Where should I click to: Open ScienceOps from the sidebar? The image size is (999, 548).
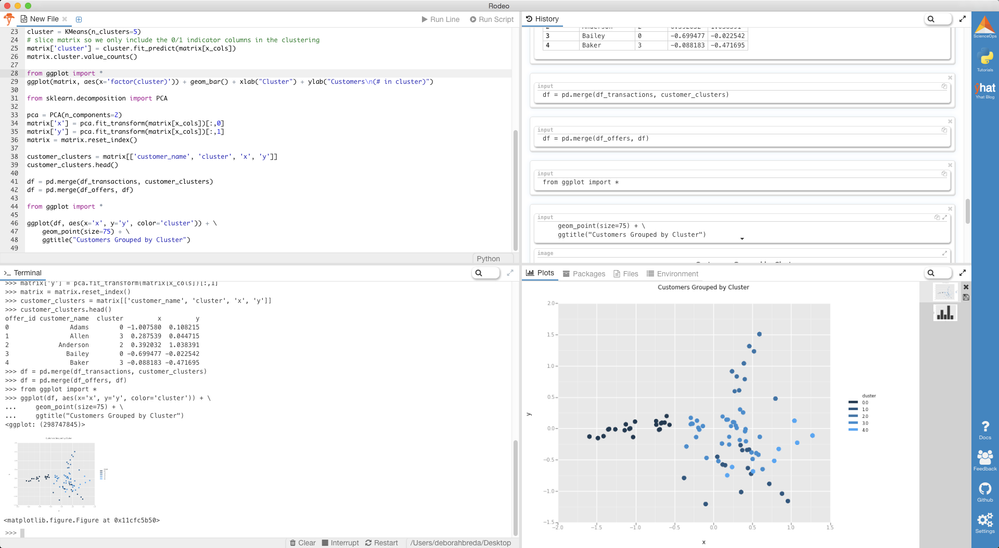pos(985,27)
